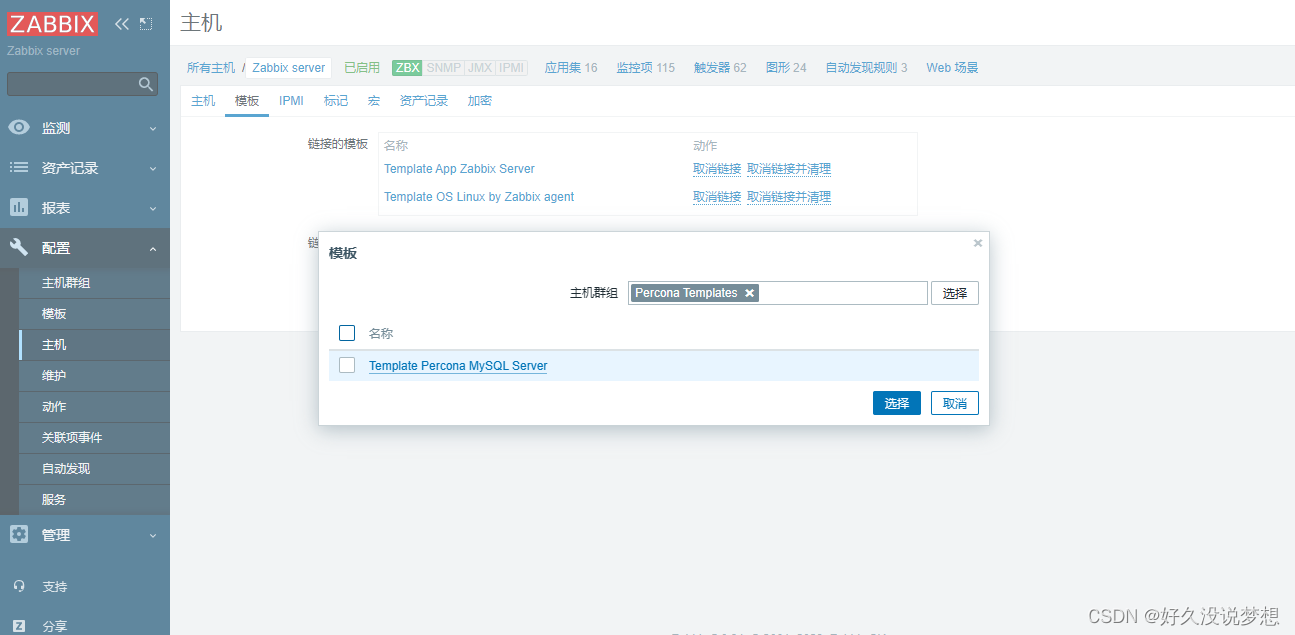Switch to the 主机 tab
Screen dimensions: 1295x635
pyautogui.click(x=203, y=101)
